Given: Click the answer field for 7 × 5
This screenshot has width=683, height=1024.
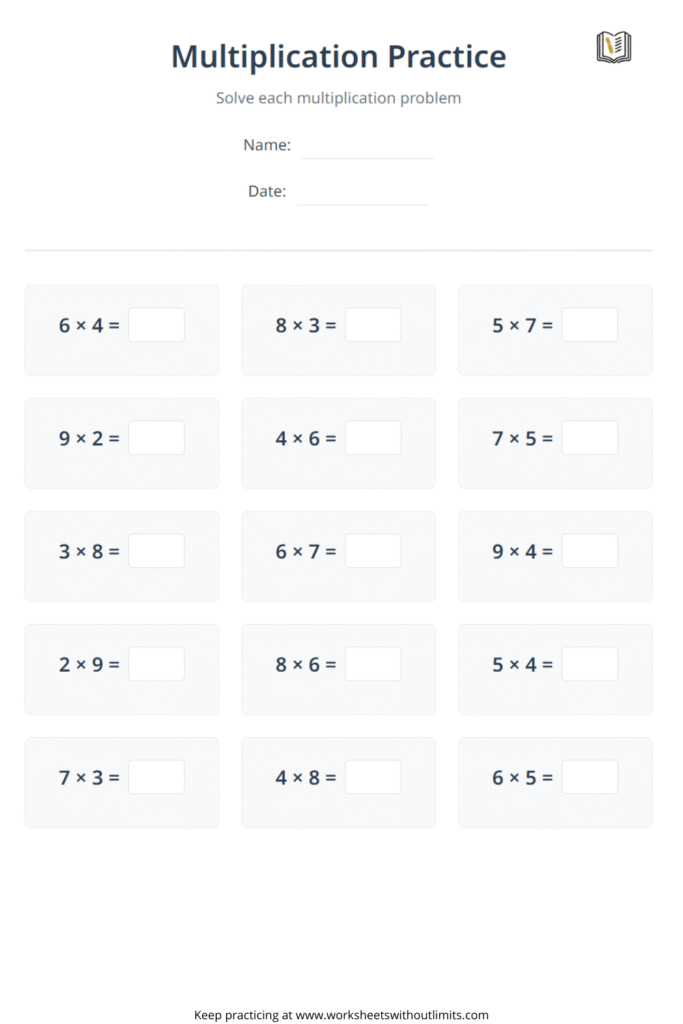Looking at the screenshot, I should coord(590,438).
